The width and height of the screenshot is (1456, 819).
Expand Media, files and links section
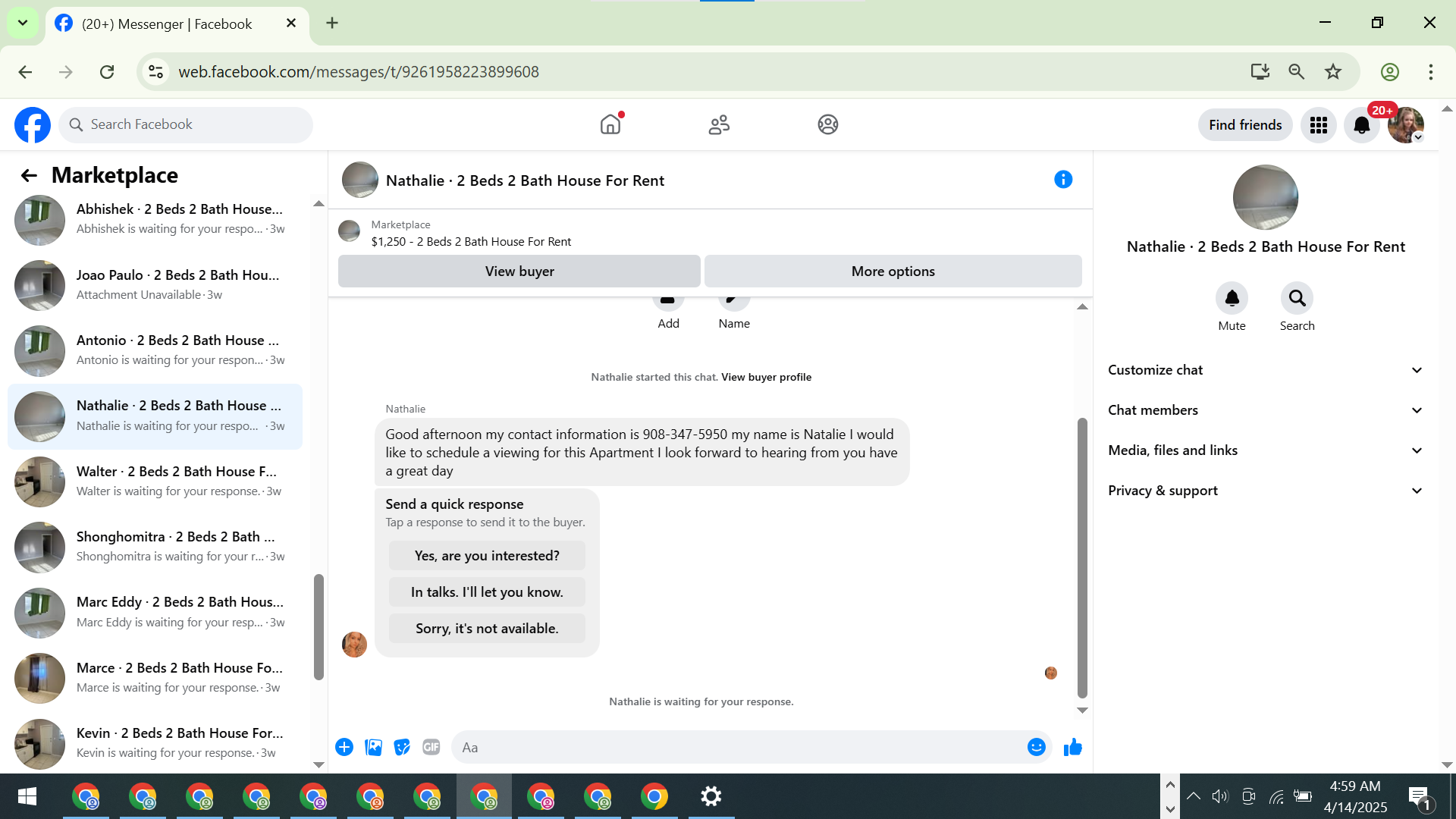click(1265, 450)
